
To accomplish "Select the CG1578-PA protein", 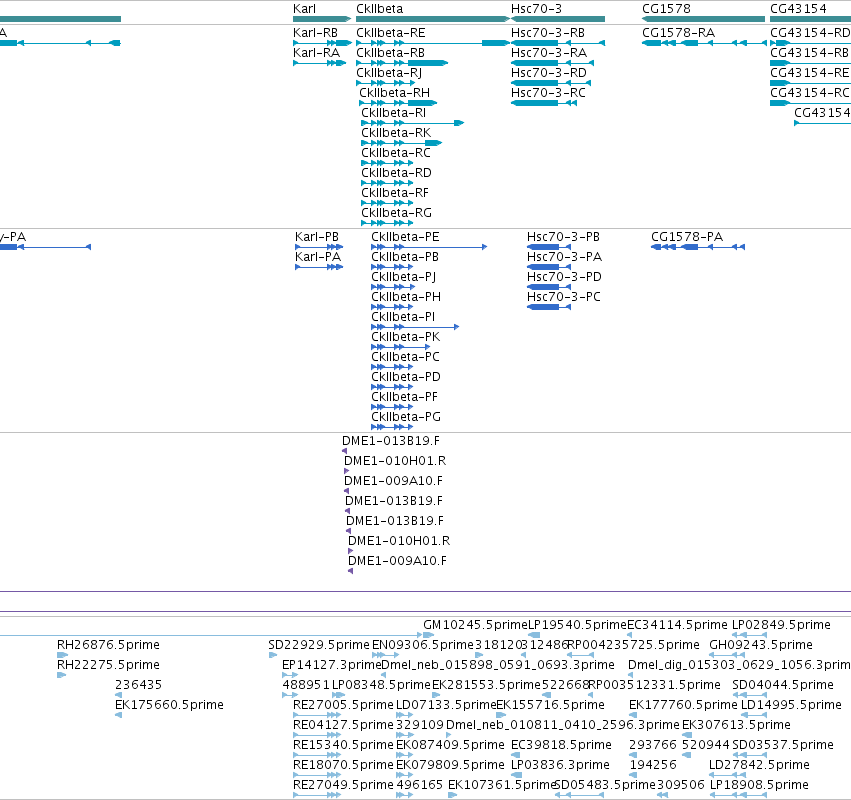I will (x=687, y=237).
